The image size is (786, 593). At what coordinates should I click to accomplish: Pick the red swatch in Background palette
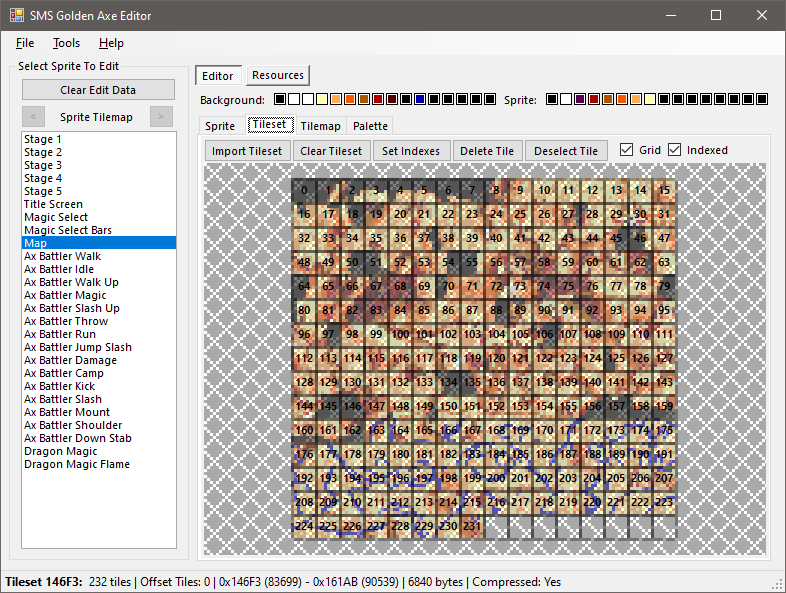(x=378, y=99)
